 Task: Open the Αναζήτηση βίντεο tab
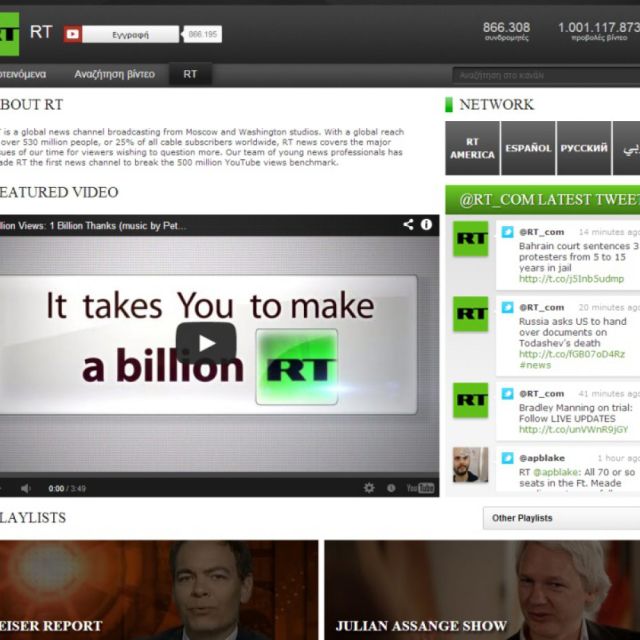[x=114, y=74]
